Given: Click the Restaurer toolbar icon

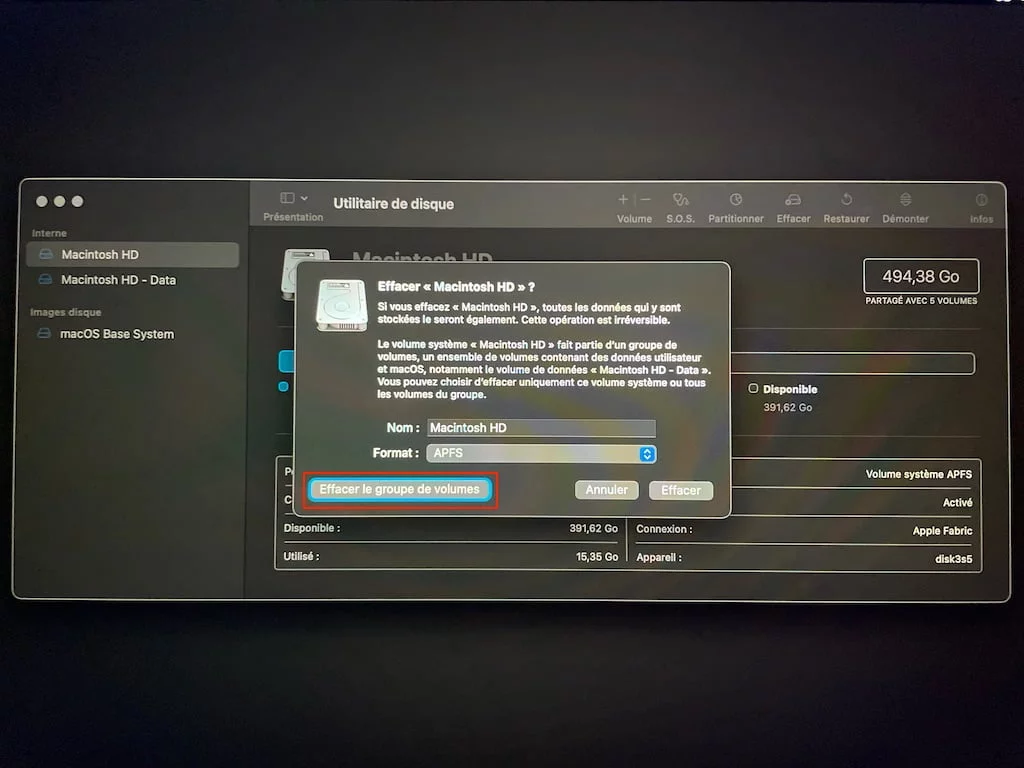Looking at the screenshot, I should click(846, 199).
